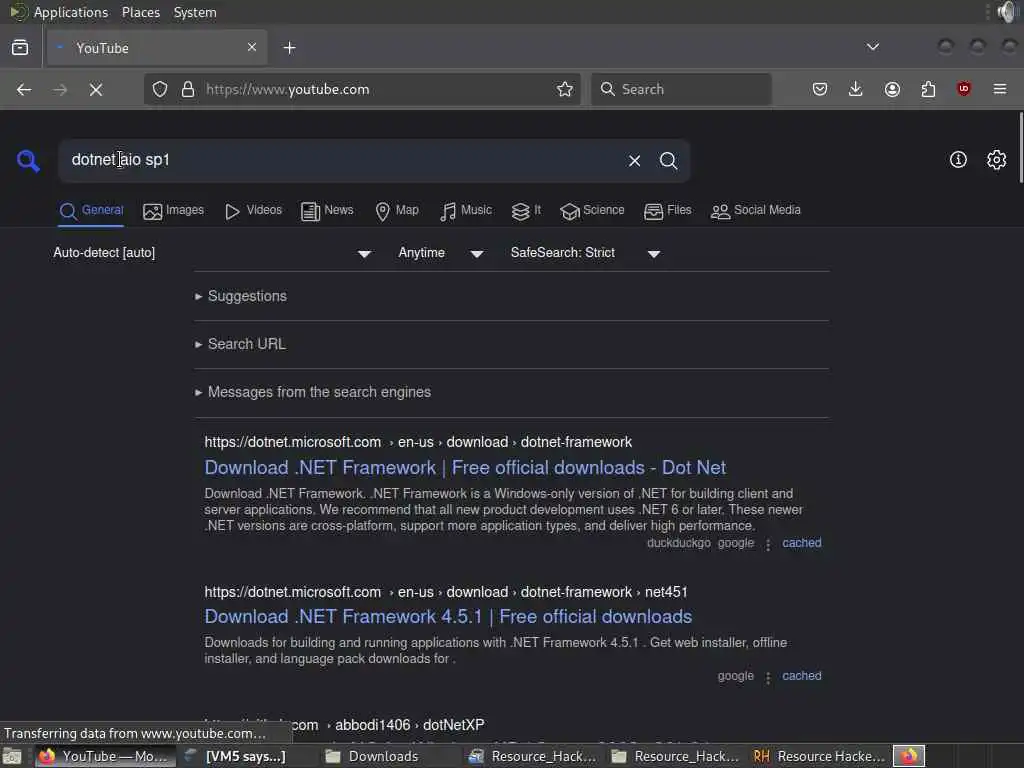Switch to News search category

[x=327, y=210]
